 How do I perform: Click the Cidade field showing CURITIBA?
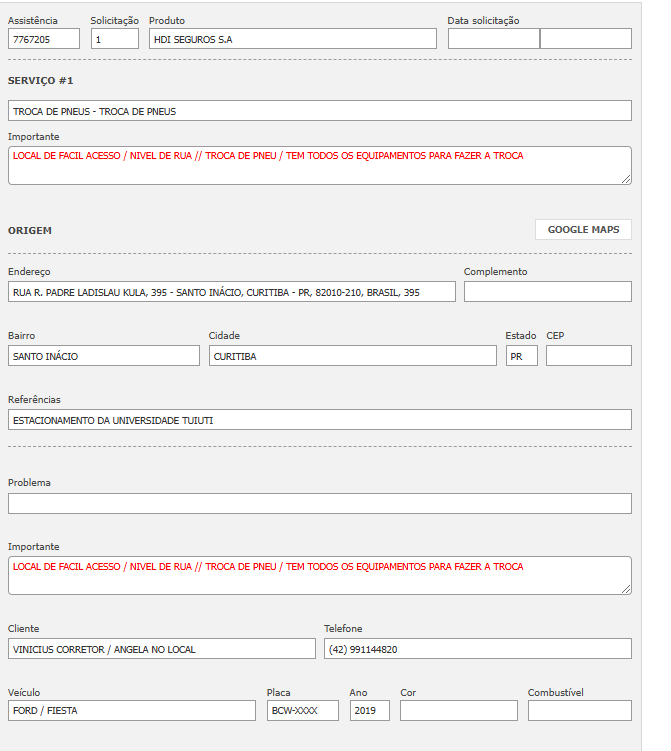352,356
